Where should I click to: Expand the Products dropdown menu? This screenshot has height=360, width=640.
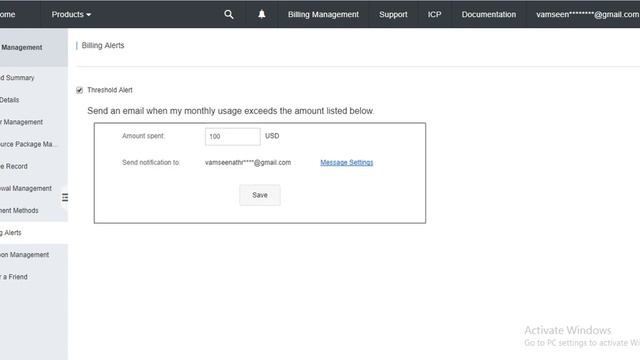pos(71,14)
